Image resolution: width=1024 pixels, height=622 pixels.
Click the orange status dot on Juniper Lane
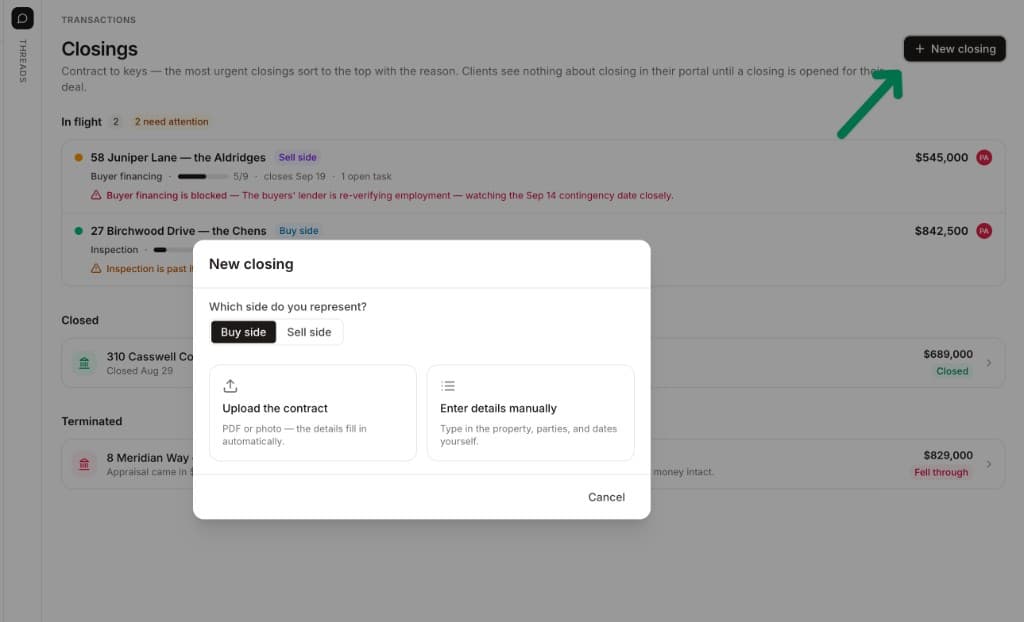pyautogui.click(x=78, y=157)
